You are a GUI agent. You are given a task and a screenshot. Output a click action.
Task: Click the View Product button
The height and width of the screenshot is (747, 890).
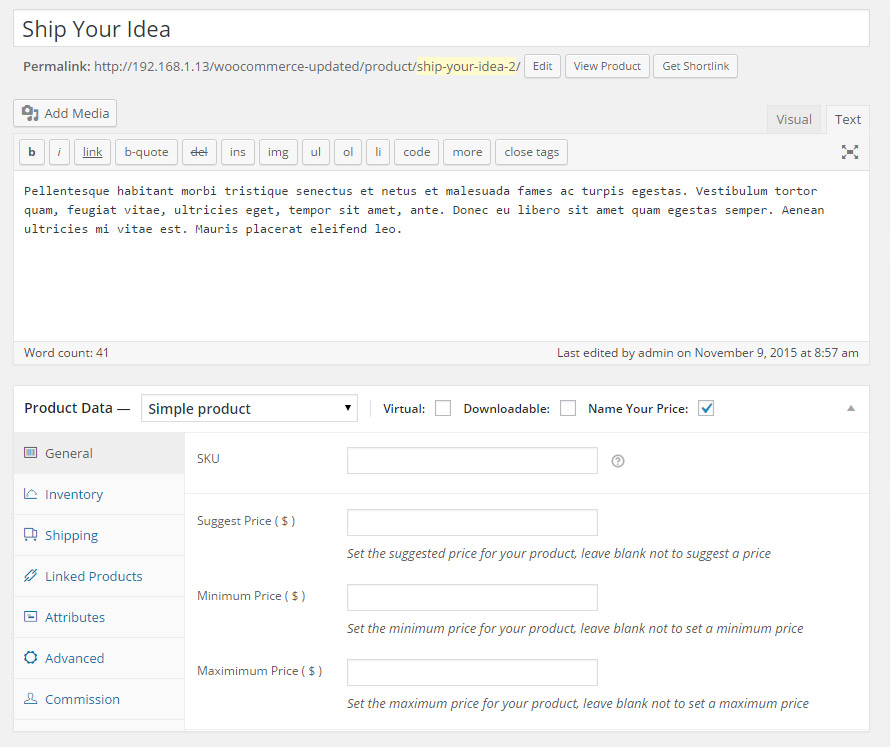coord(607,66)
